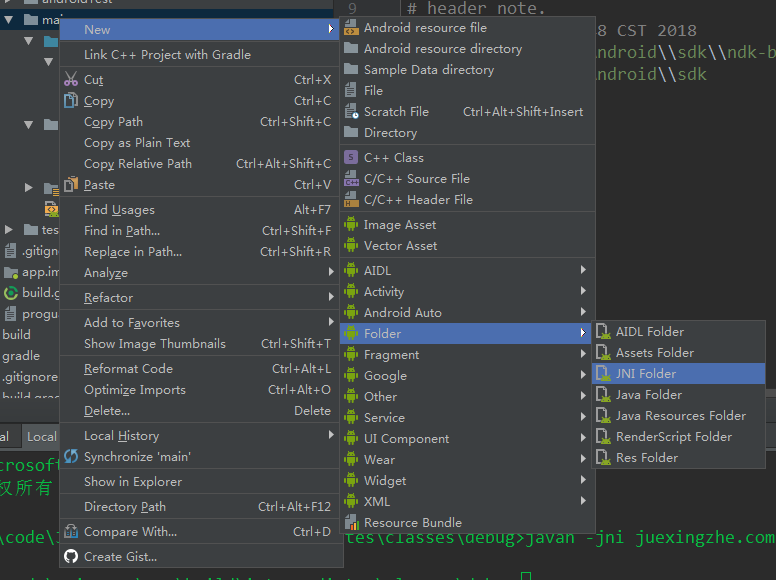The width and height of the screenshot is (776, 580).
Task: Expand the Add to Favorites submenu arrow
Action: click(x=331, y=322)
